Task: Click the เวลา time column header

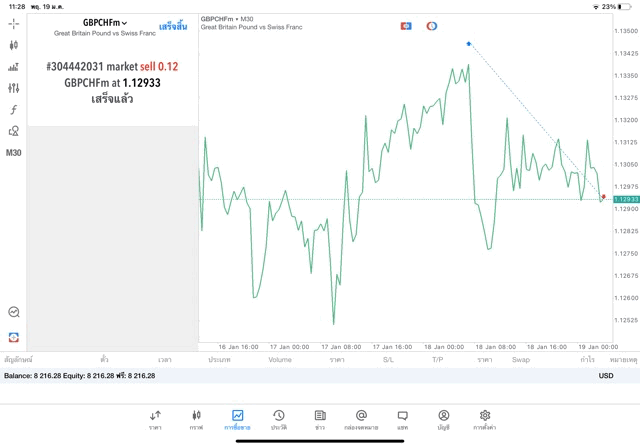Action: click(x=165, y=360)
